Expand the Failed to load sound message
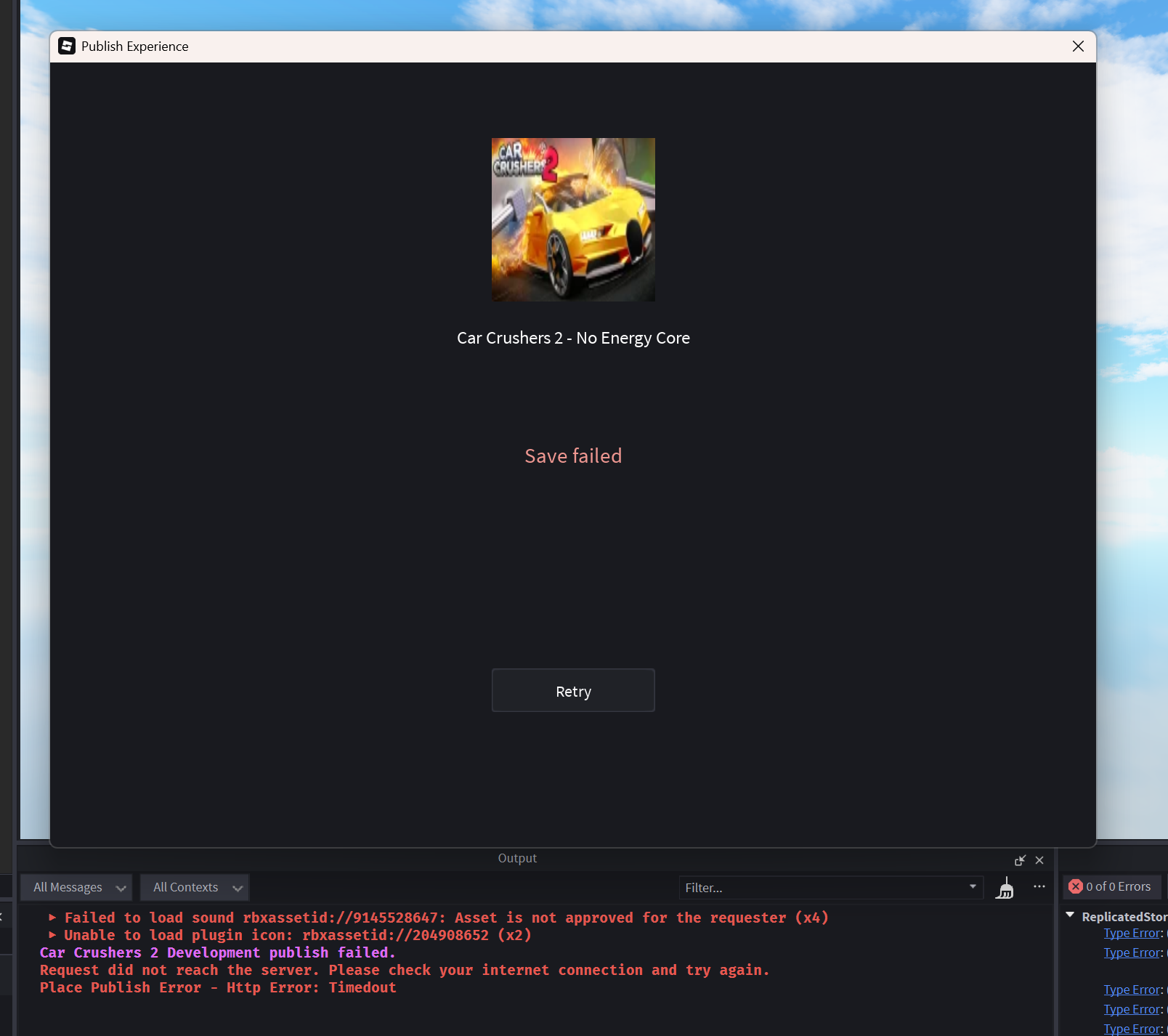Image resolution: width=1168 pixels, height=1036 pixels. coord(52,918)
